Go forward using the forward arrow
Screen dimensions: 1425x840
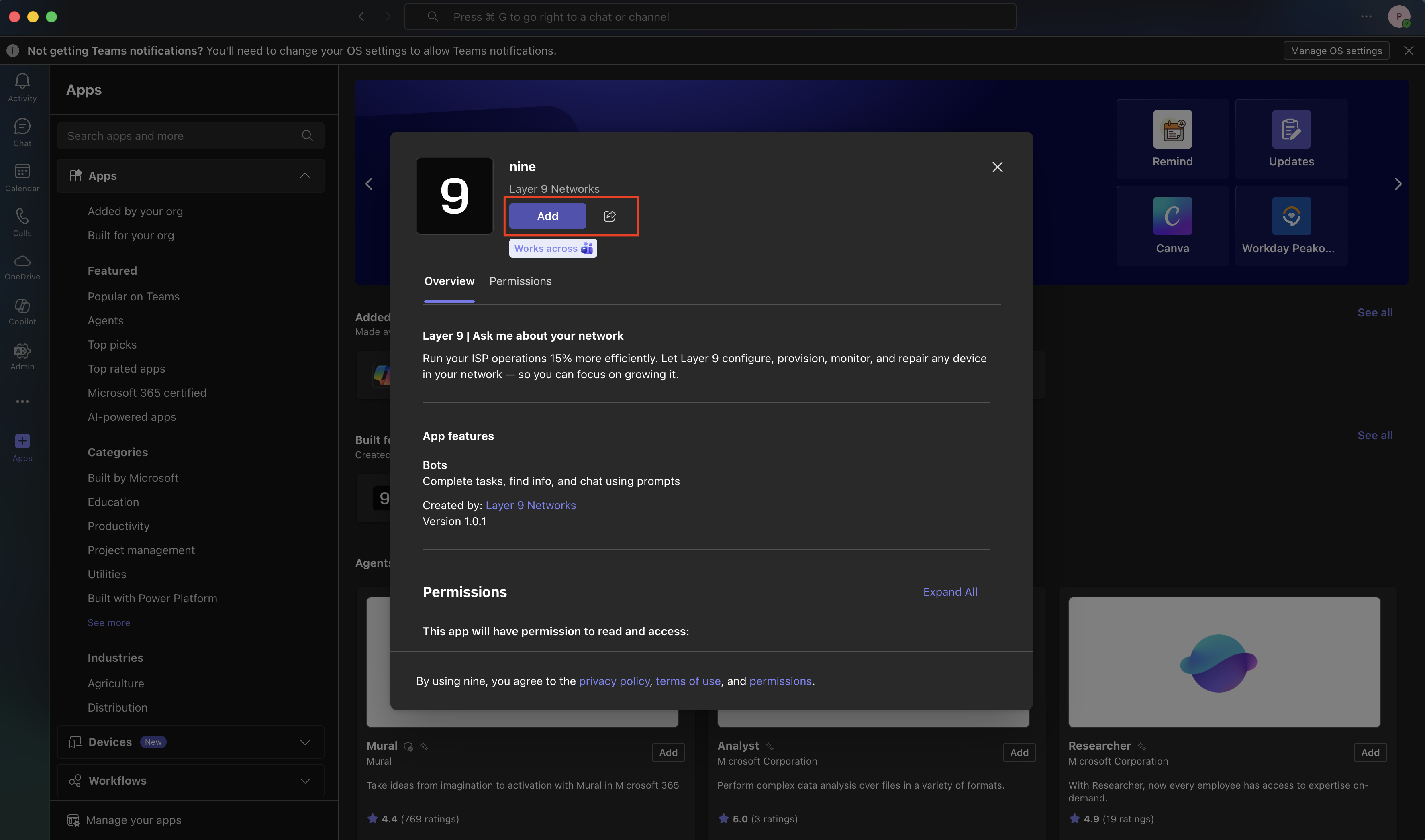[x=388, y=17]
